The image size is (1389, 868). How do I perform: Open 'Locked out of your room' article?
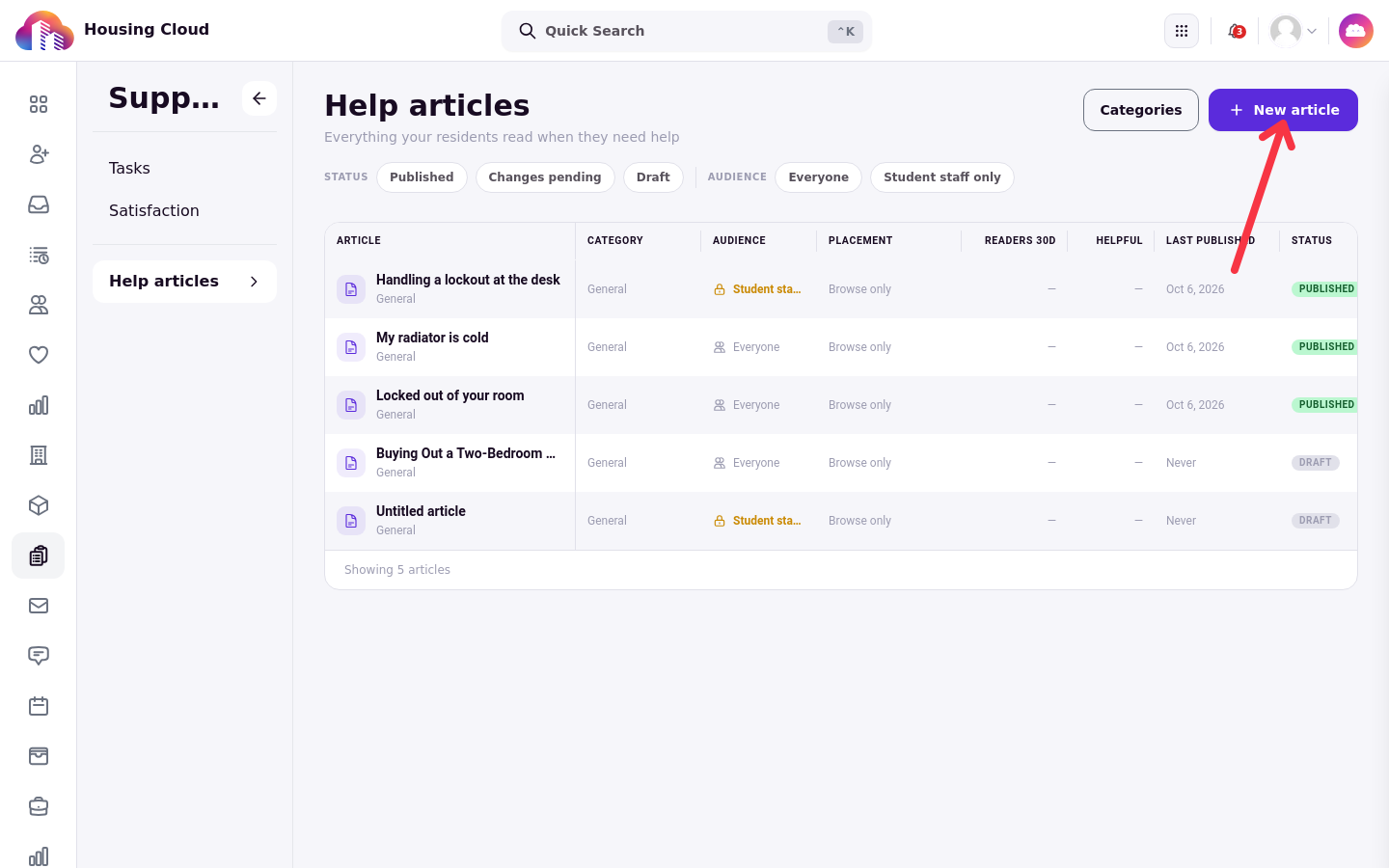(450, 395)
